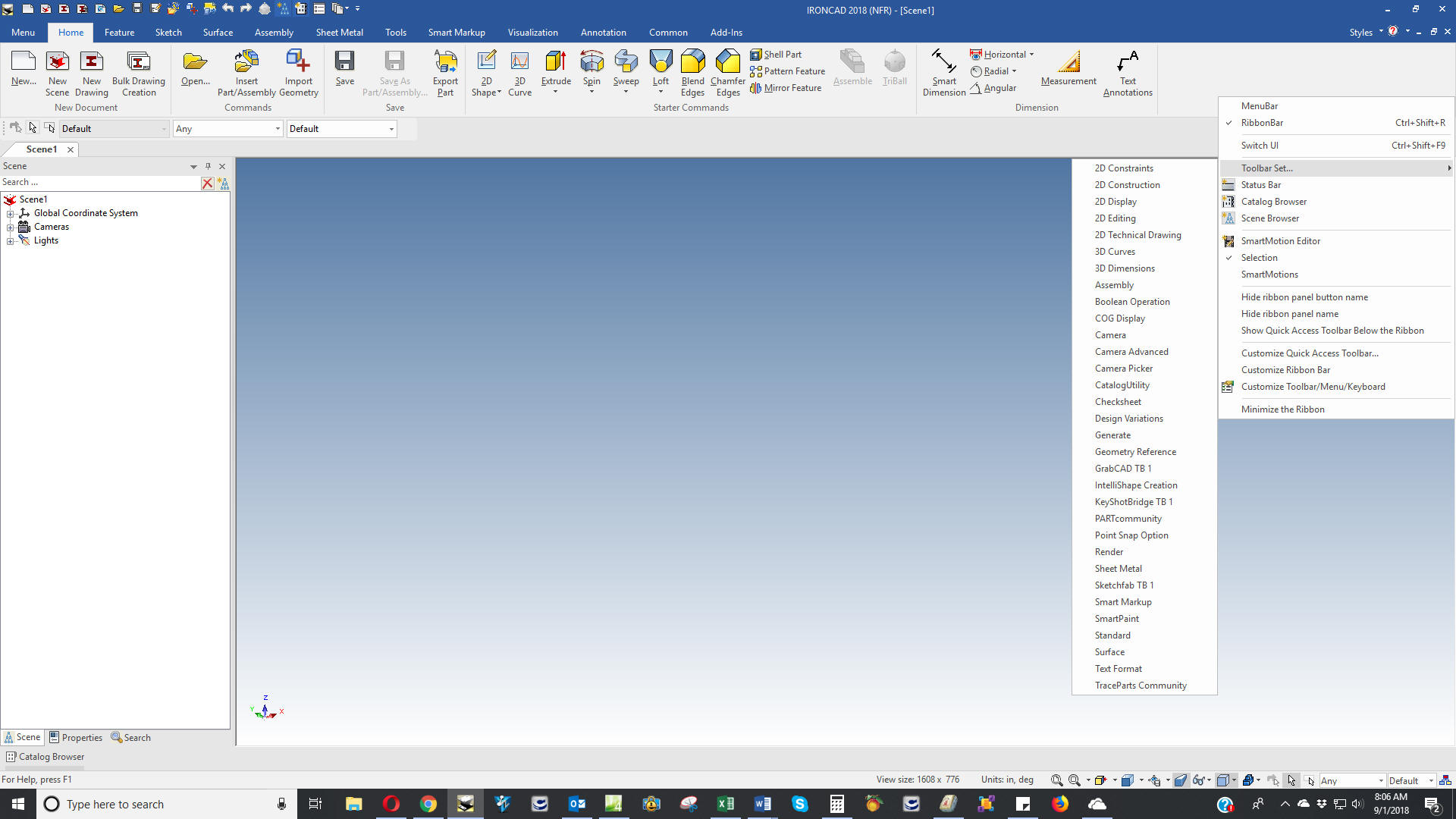Pin the Scene panel
The width and height of the screenshot is (1456, 819).
coord(208,166)
